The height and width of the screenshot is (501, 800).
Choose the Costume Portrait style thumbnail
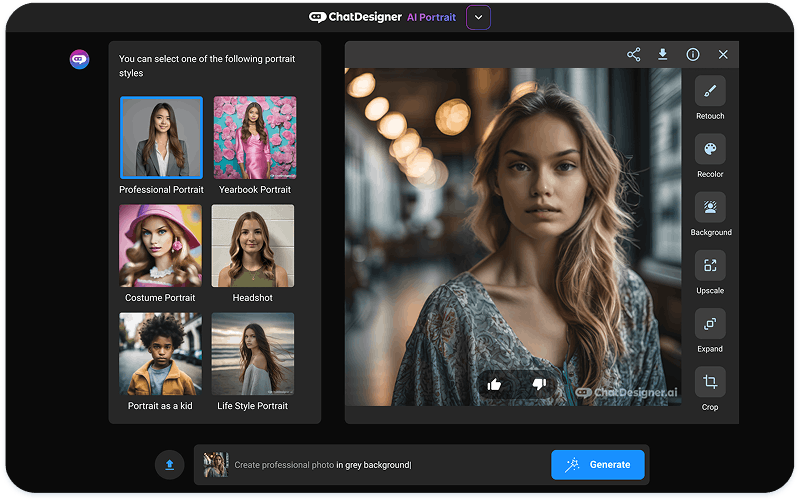[160, 246]
